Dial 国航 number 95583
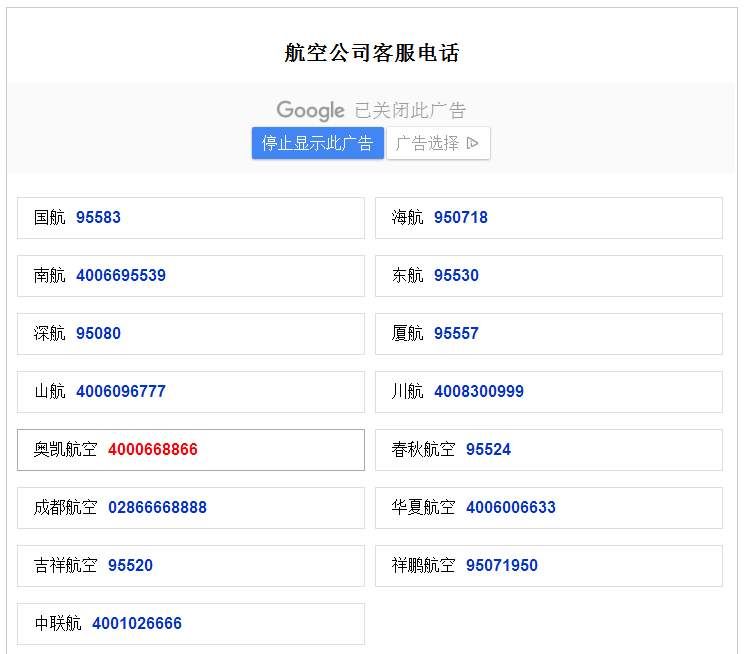Image resolution: width=744 pixels, height=654 pixels. tap(98, 217)
